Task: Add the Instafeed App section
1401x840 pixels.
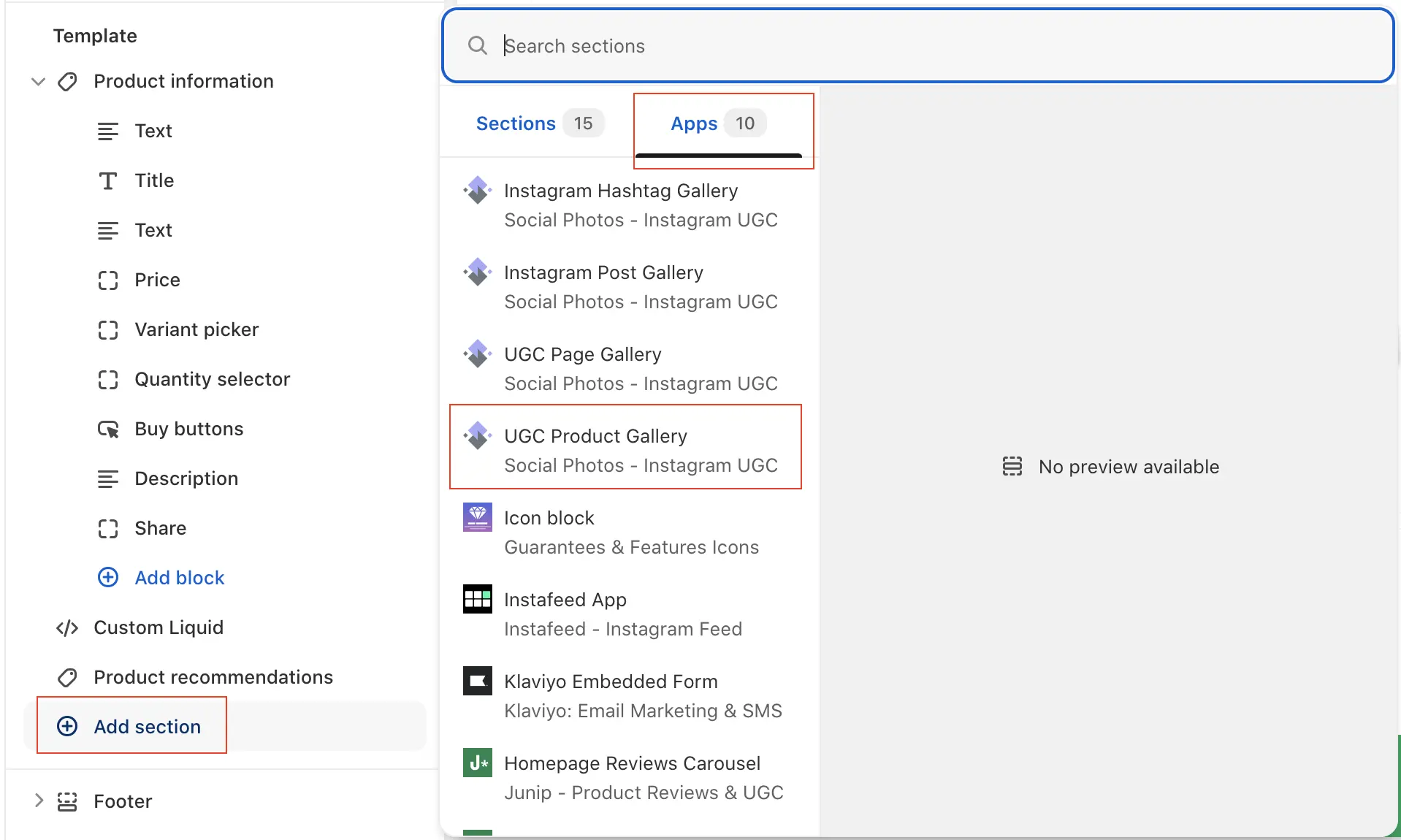Action: 628,614
